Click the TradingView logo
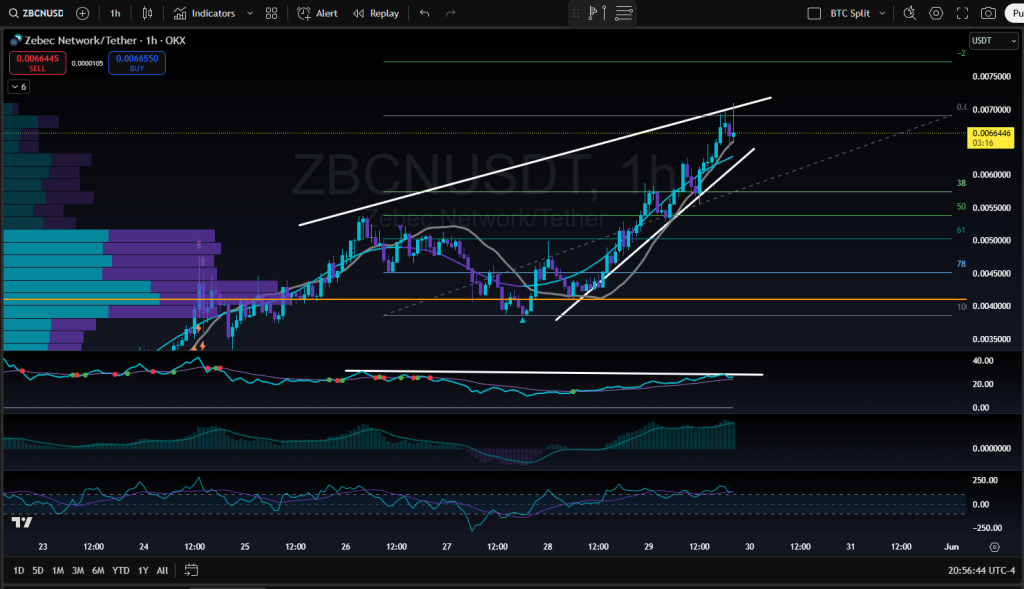This screenshot has width=1024, height=589. coord(22,522)
